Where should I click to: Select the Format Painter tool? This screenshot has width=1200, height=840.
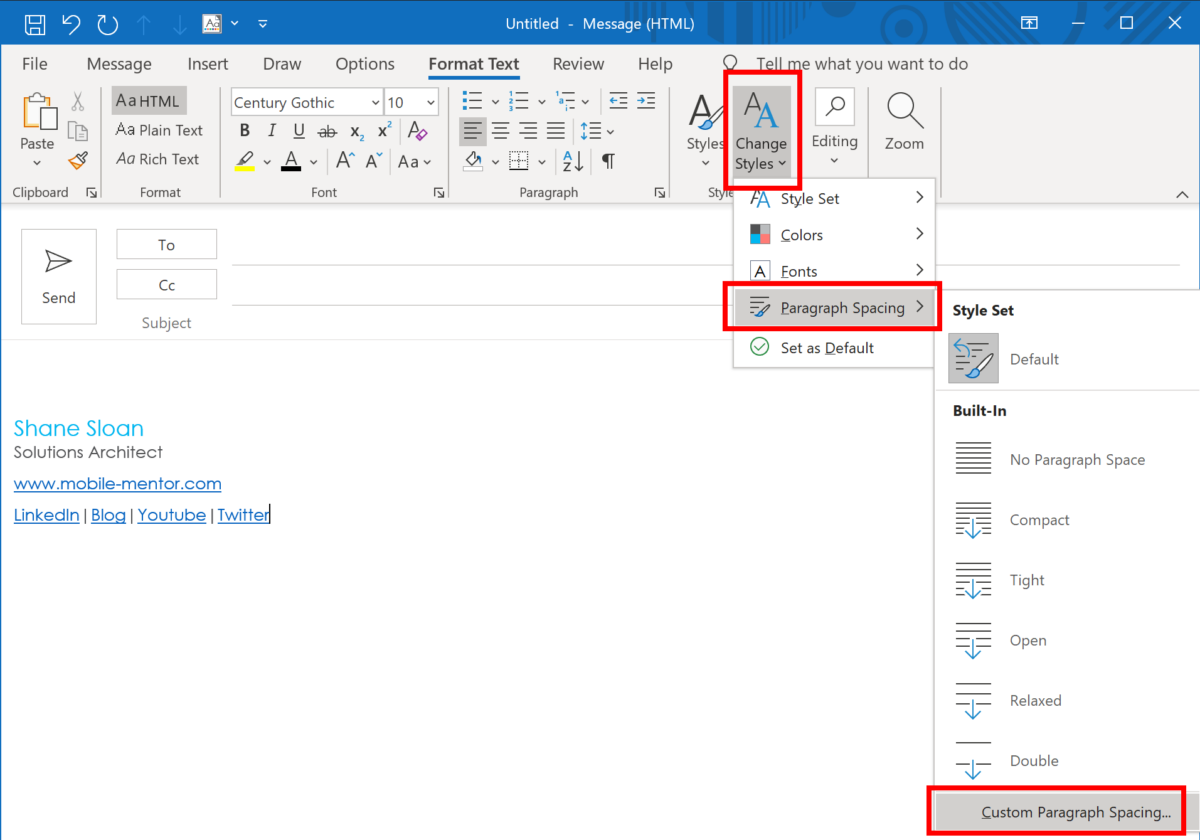point(78,160)
